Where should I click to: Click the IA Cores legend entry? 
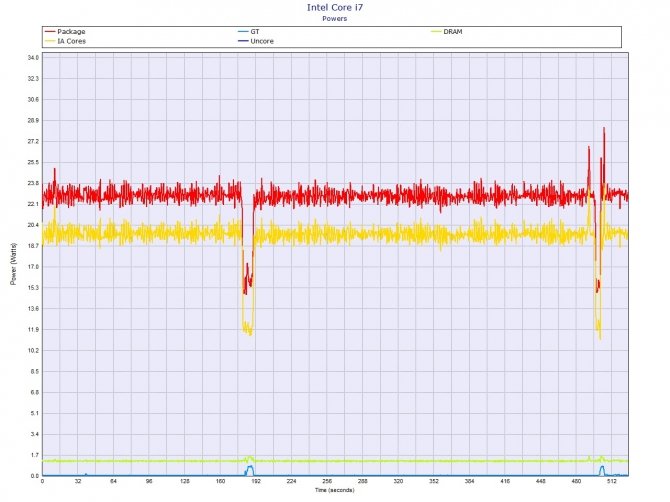click(65, 41)
